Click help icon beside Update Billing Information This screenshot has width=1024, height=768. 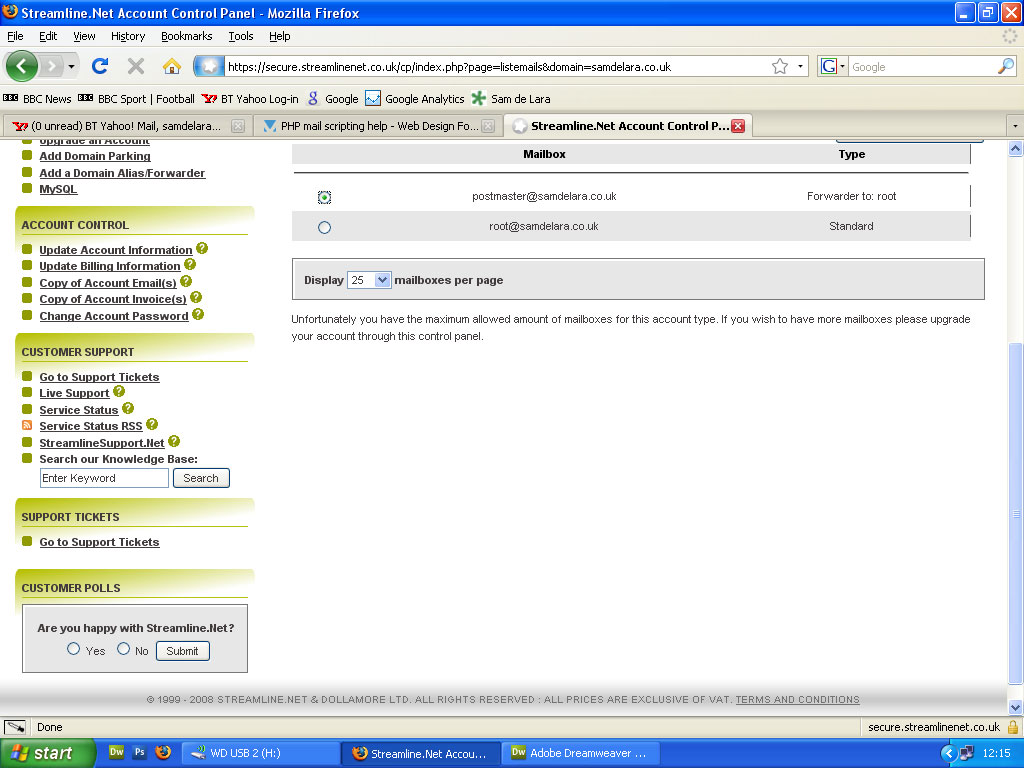(190, 264)
